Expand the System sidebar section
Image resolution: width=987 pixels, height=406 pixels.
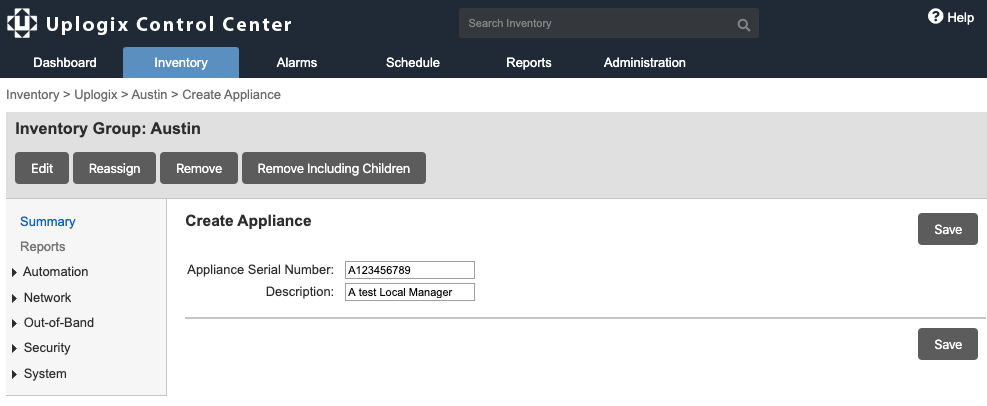(x=45, y=374)
